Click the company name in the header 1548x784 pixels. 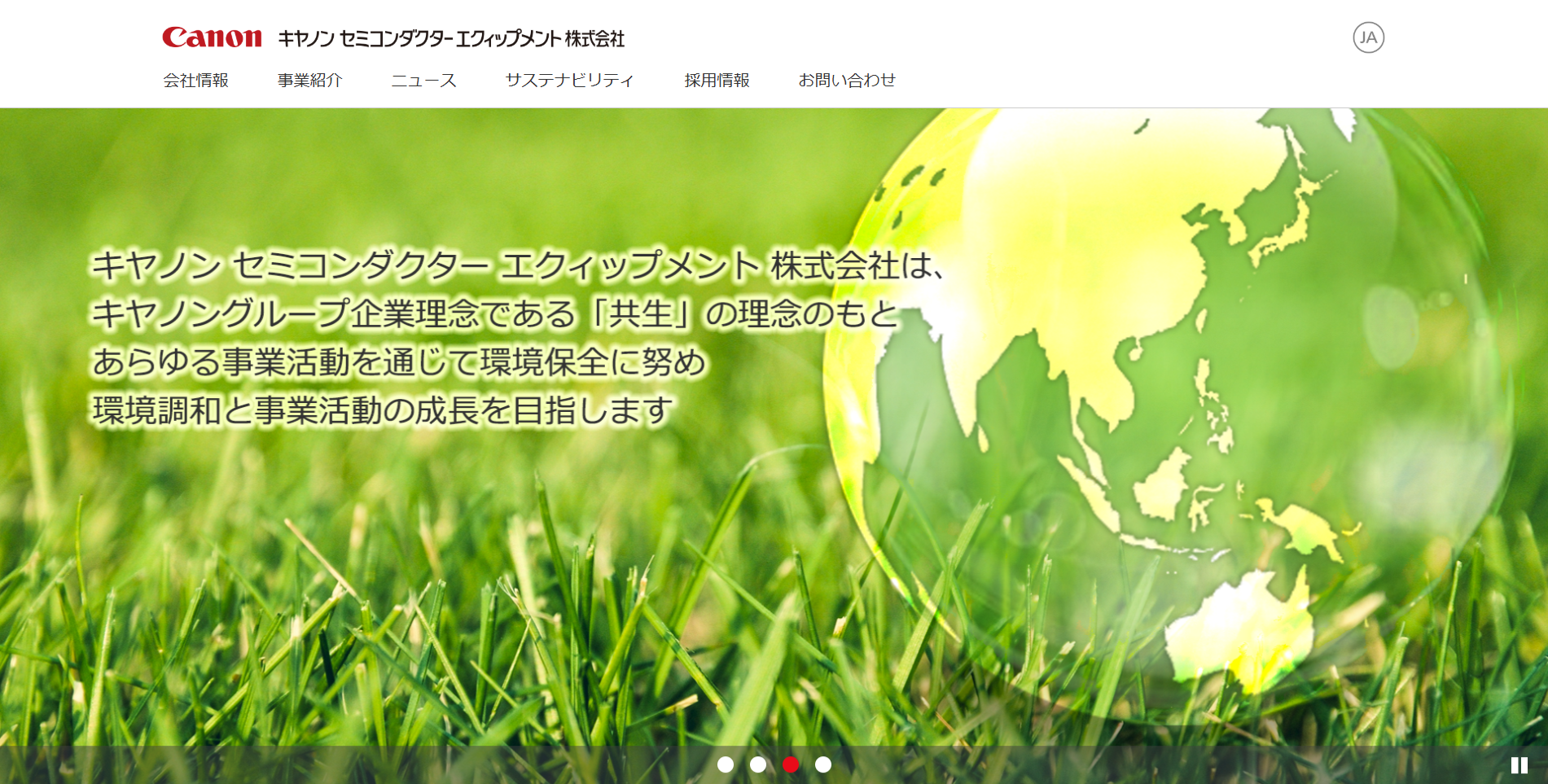[x=454, y=36]
